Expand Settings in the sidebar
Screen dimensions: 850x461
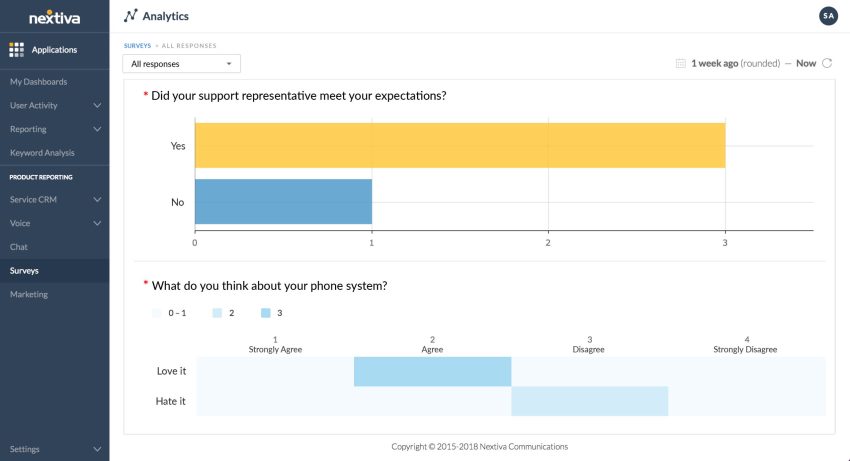click(x=97, y=449)
